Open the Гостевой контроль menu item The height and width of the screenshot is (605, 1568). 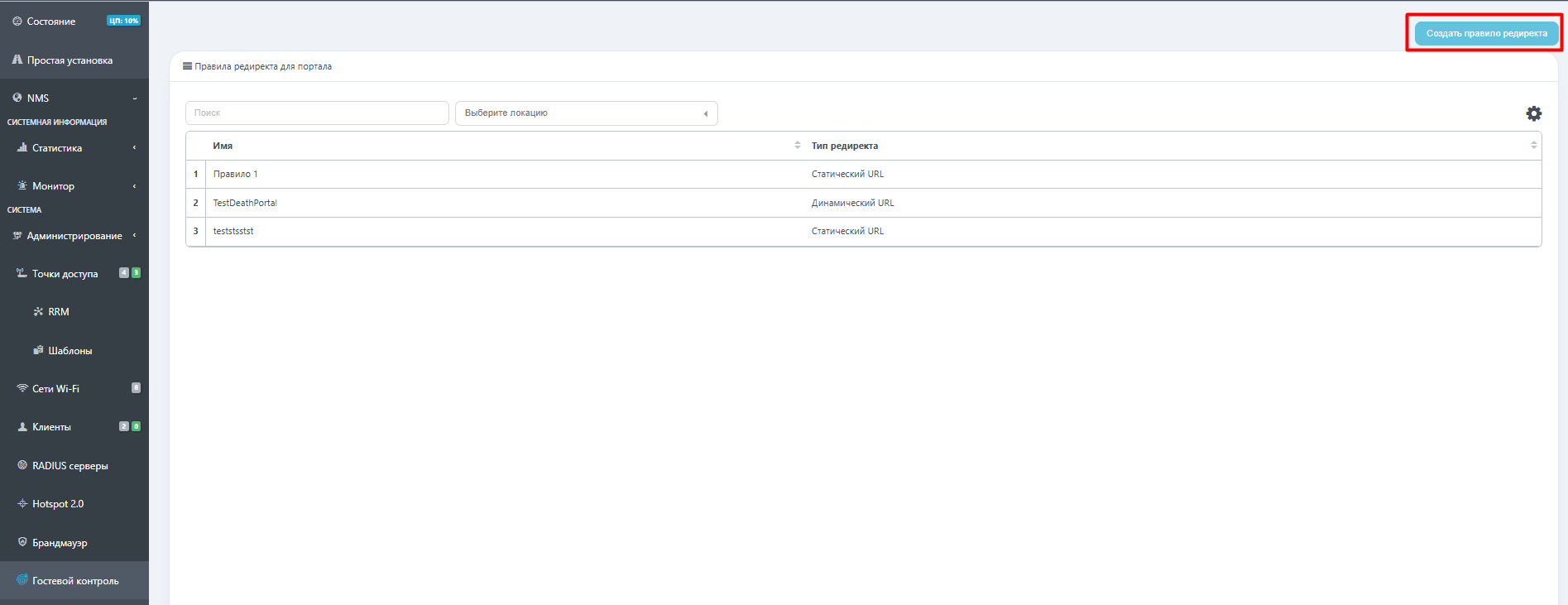click(x=74, y=580)
